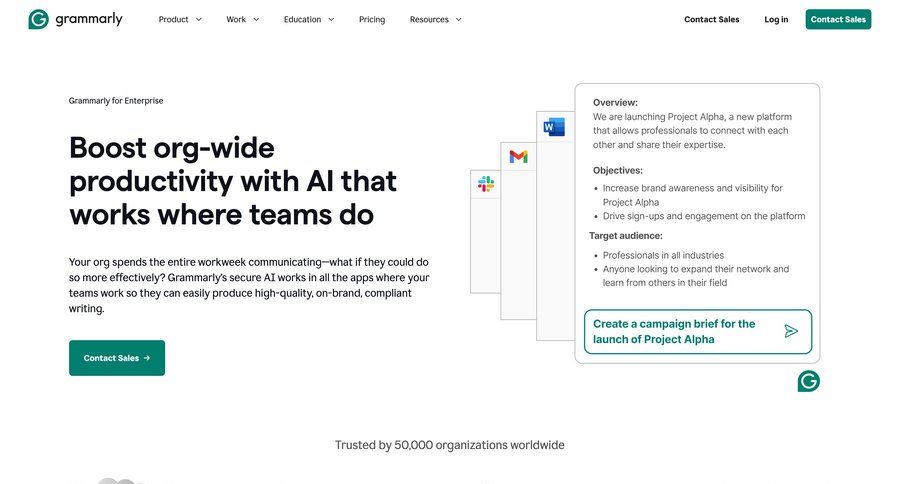Click the Log in link
The image size is (900, 484).
776,19
